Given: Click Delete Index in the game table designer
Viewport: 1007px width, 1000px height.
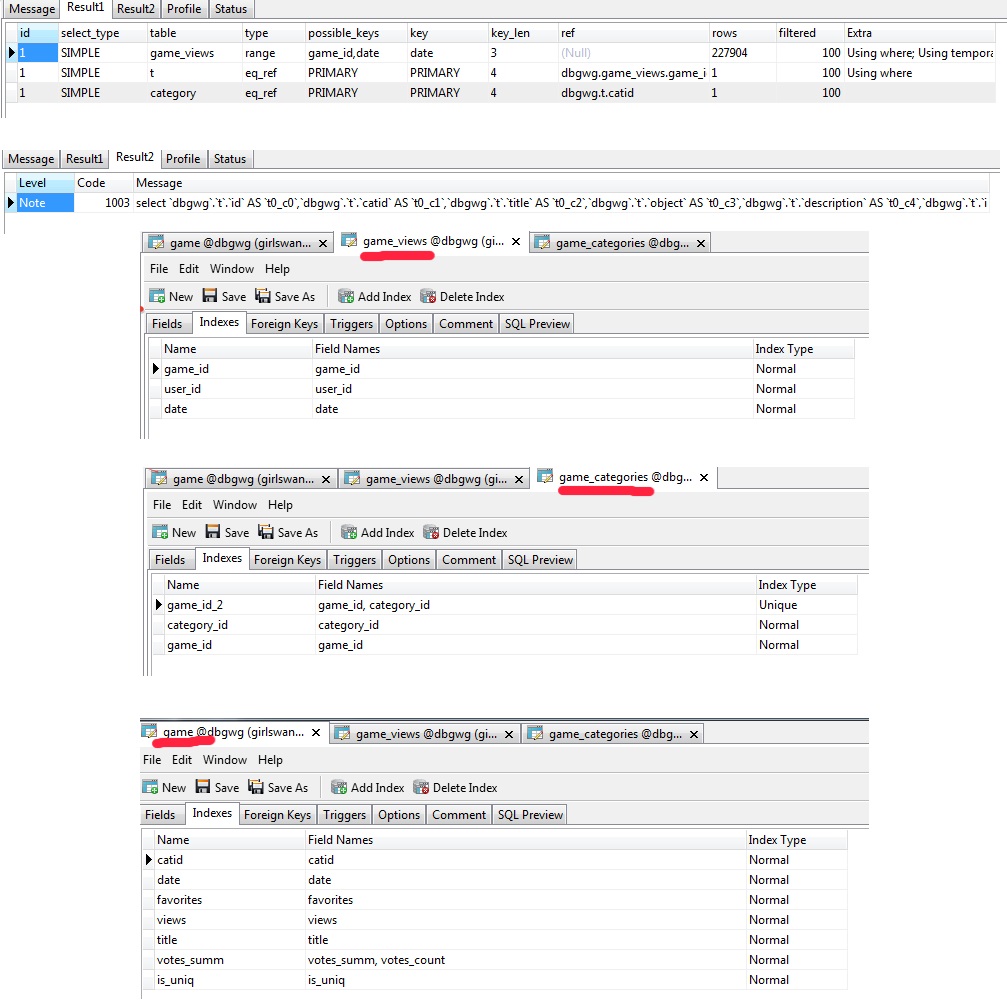Looking at the screenshot, I should tap(455, 788).
